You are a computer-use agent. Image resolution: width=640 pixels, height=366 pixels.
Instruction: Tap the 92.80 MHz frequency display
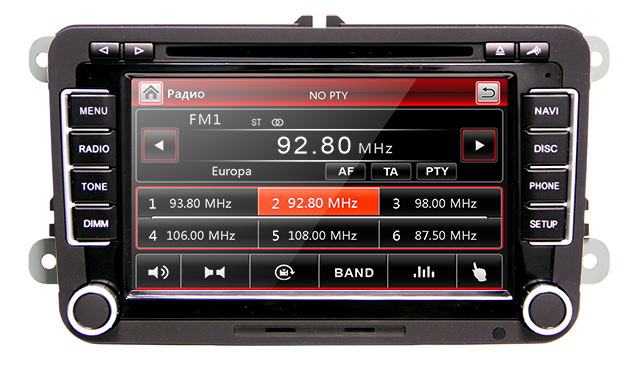tap(334, 146)
